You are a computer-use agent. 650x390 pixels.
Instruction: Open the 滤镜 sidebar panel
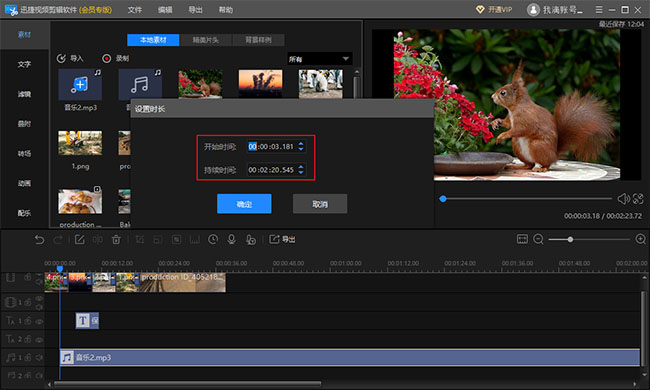pyautogui.click(x=24, y=94)
